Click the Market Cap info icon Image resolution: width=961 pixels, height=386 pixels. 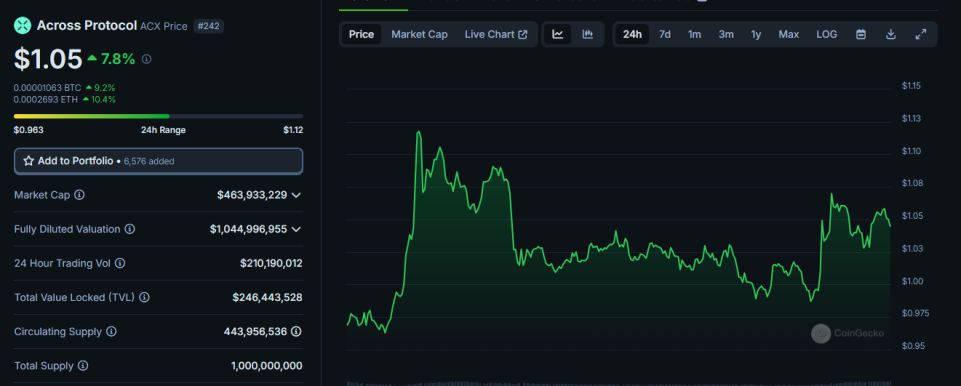(x=80, y=195)
